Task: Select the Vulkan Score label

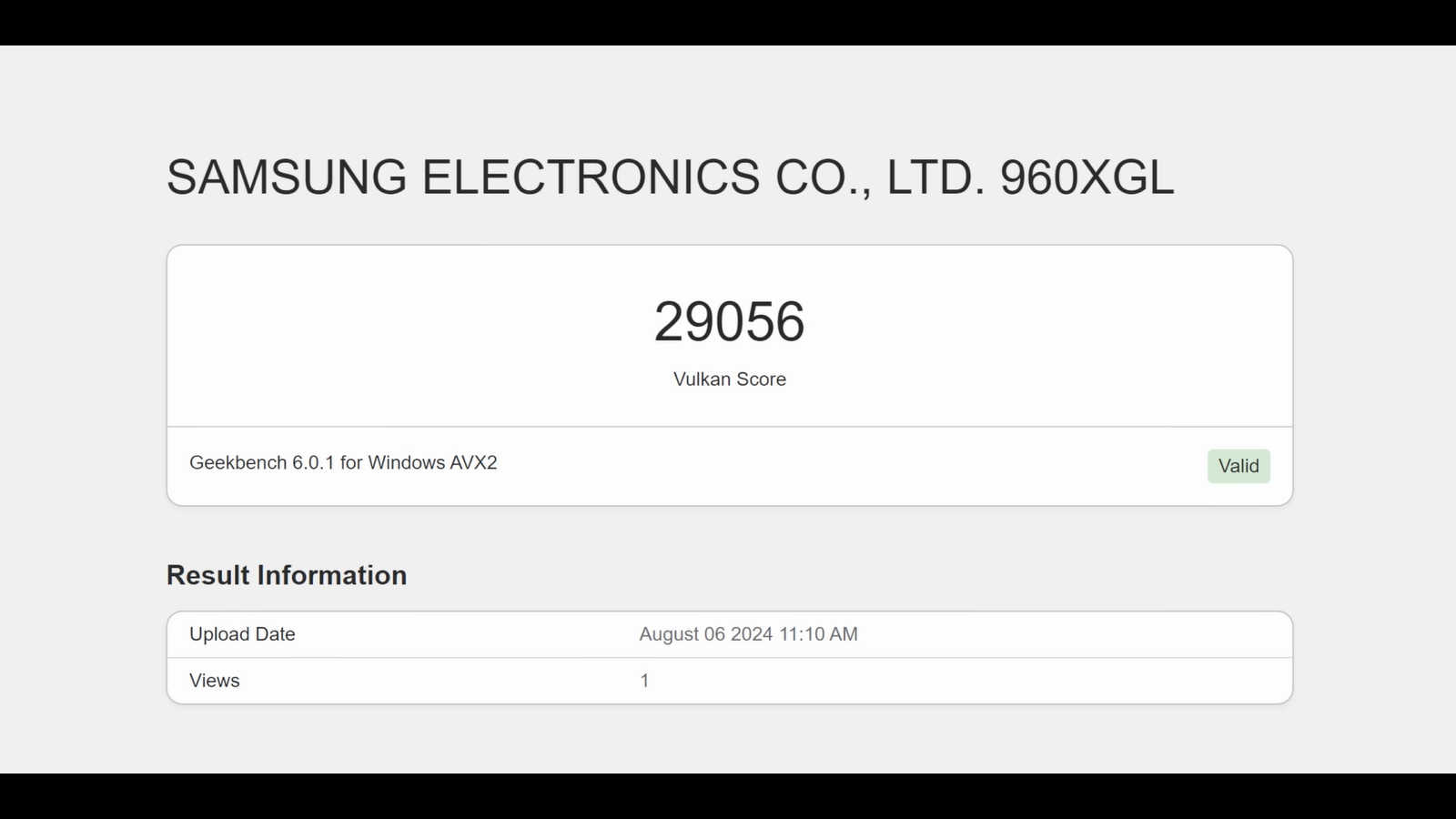Action: [729, 379]
